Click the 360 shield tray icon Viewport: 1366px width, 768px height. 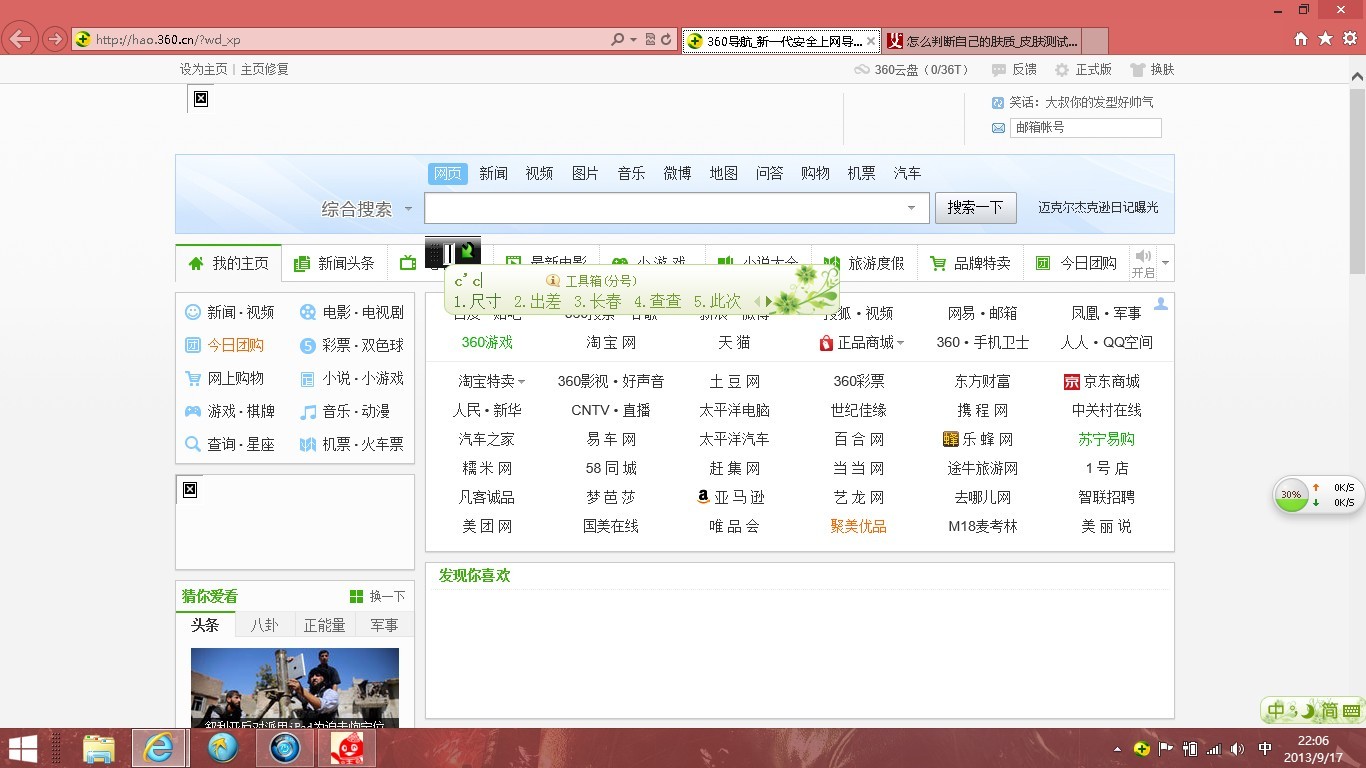pyautogui.click(x=1141, y=748)
